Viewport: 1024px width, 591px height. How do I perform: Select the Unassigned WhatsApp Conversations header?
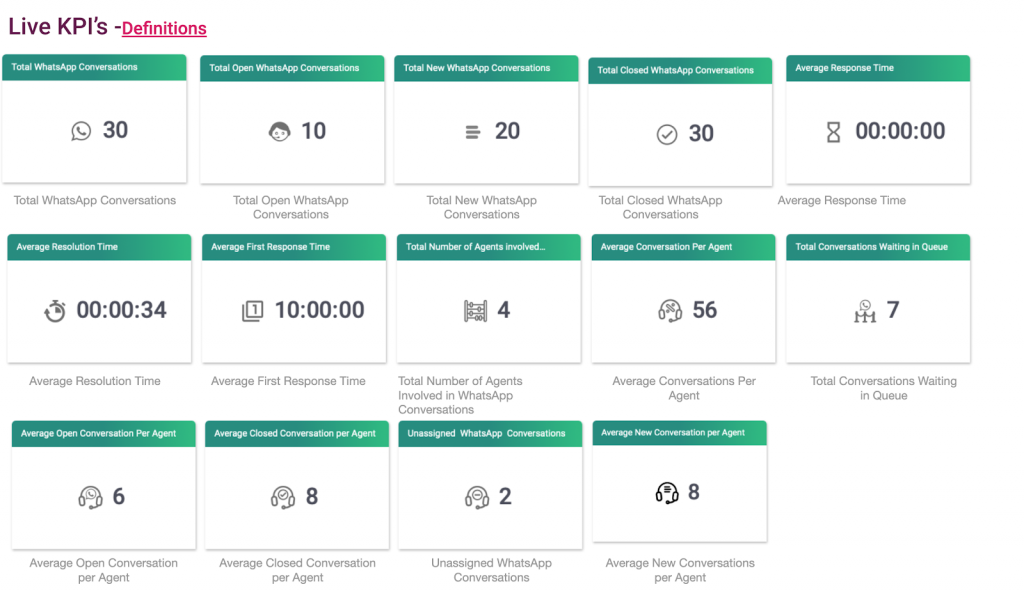click(x=490, y=434)
